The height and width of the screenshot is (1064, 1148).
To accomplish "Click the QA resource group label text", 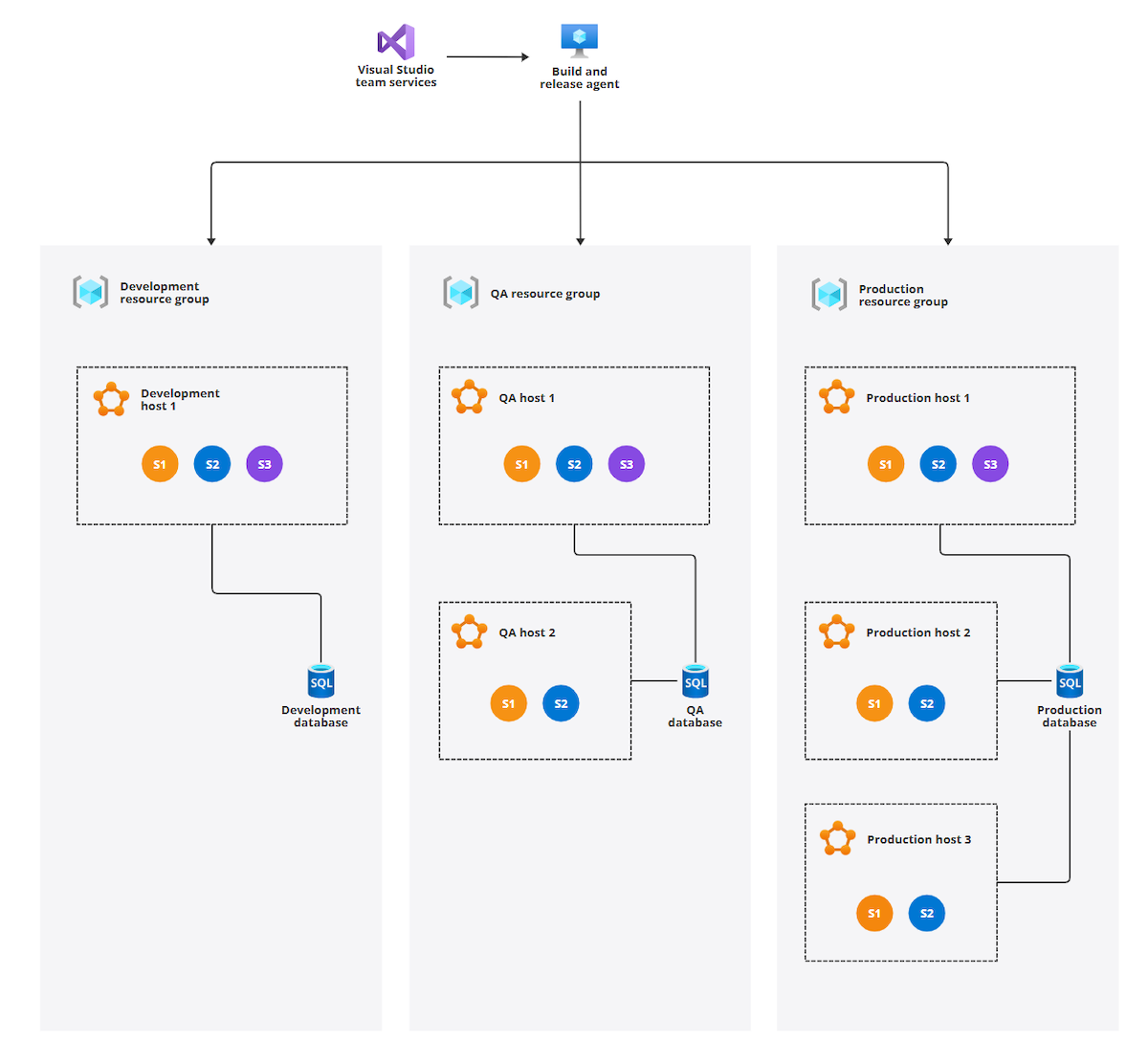I will (545, 294).
